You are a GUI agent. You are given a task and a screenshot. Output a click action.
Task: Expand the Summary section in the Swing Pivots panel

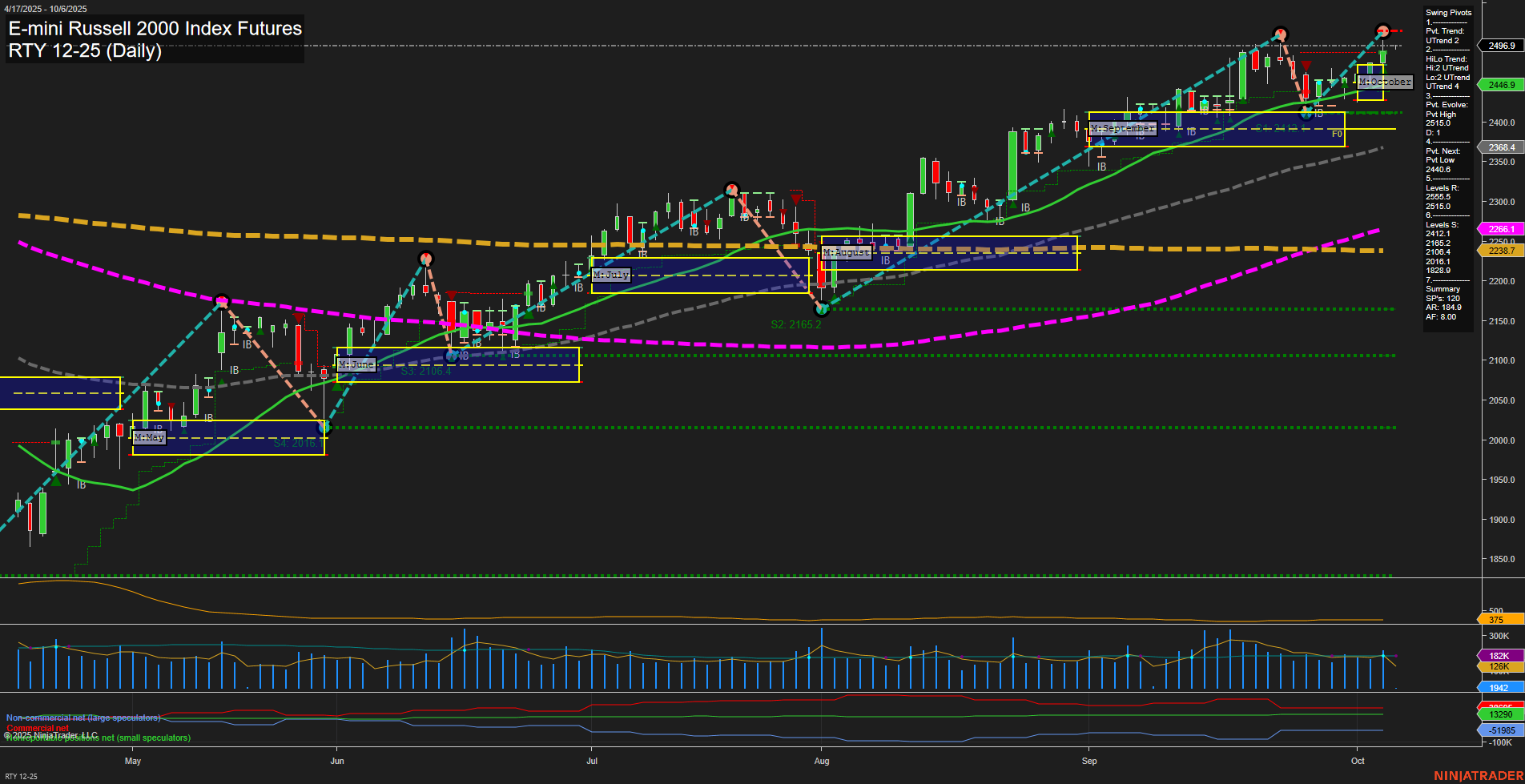pos(1443,289)
